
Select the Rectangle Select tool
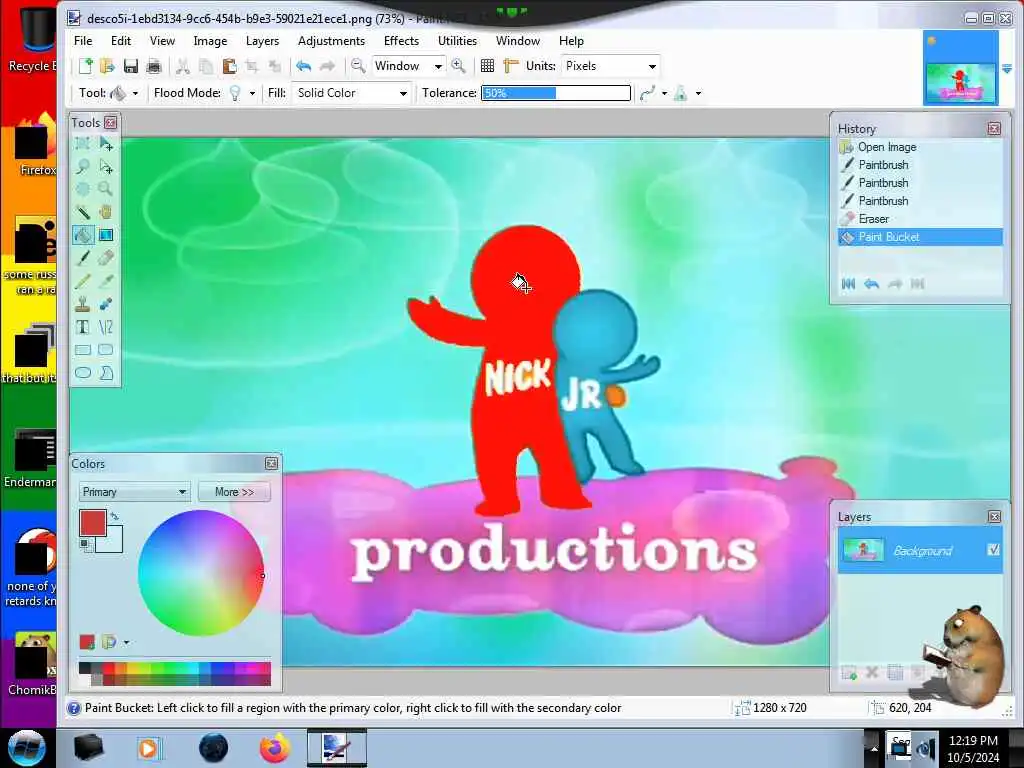point(82,144)
